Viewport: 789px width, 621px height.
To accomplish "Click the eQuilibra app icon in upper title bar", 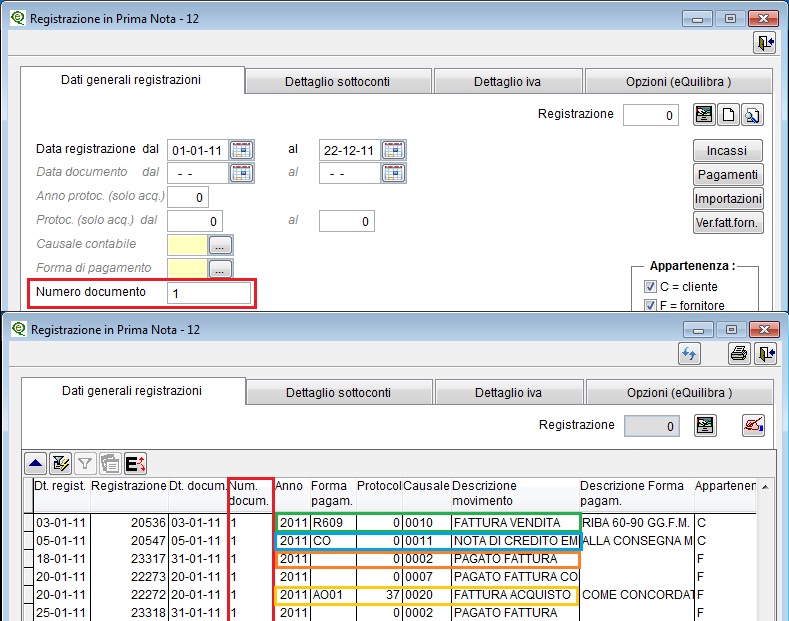I will 18,18.
